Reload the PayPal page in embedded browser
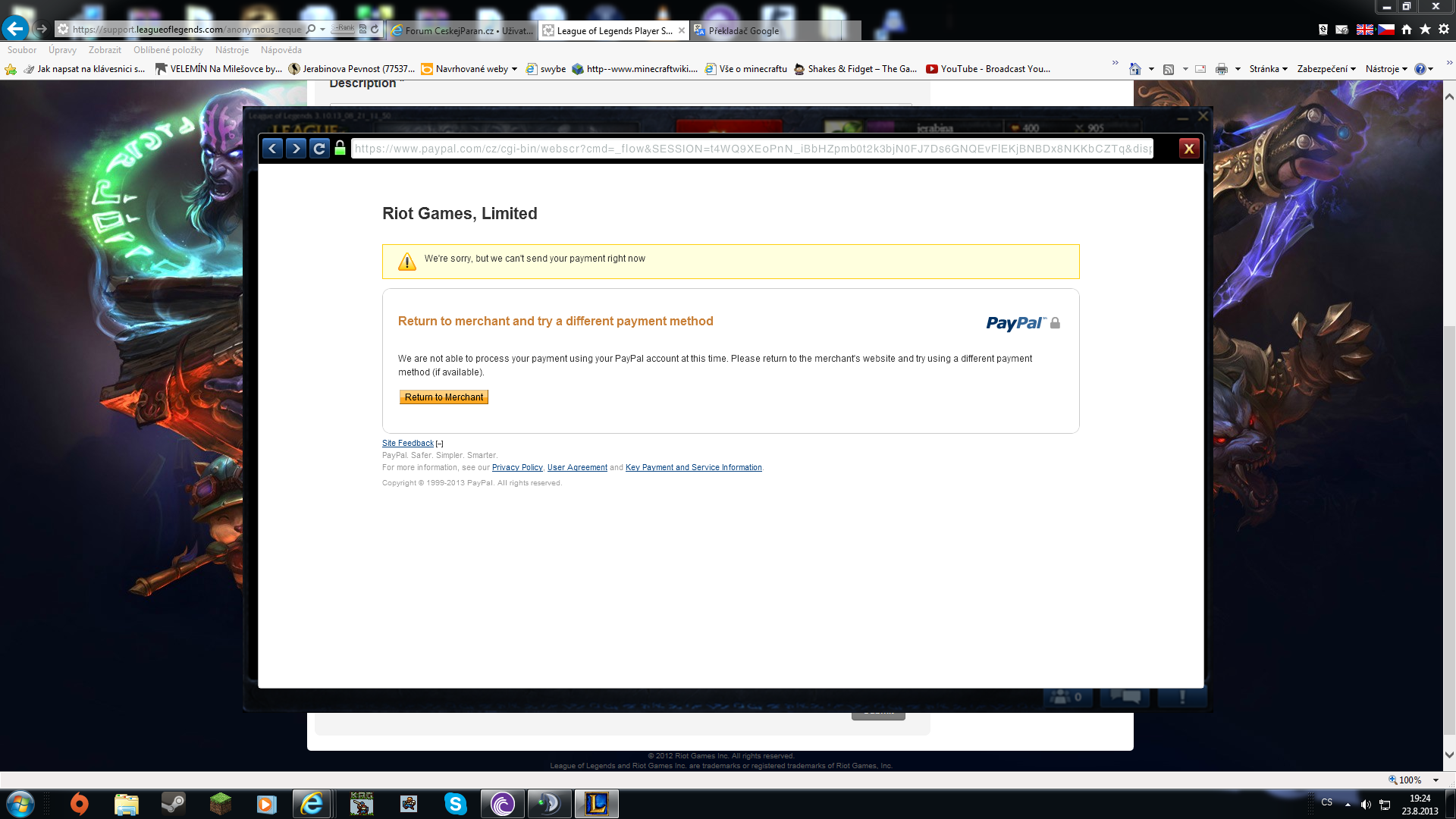 319,149
